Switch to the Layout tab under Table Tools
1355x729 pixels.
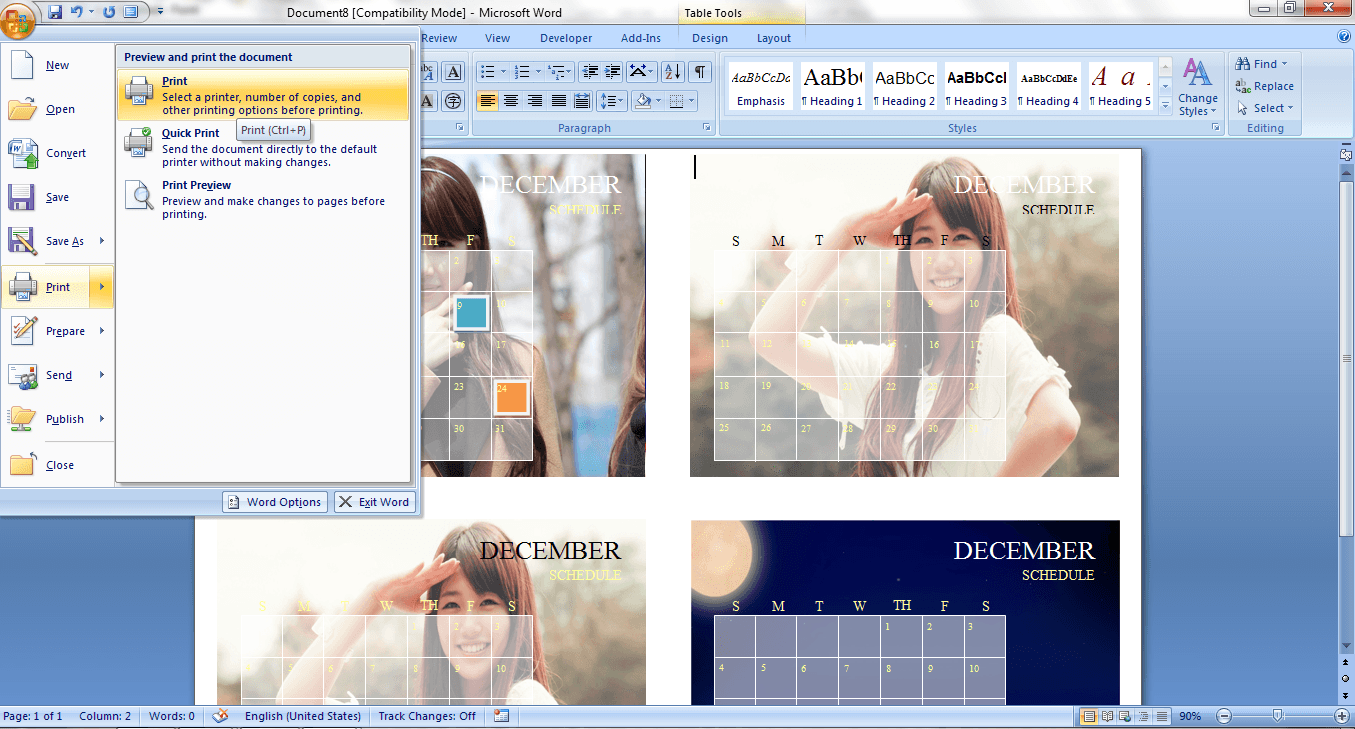pos(772,37)
